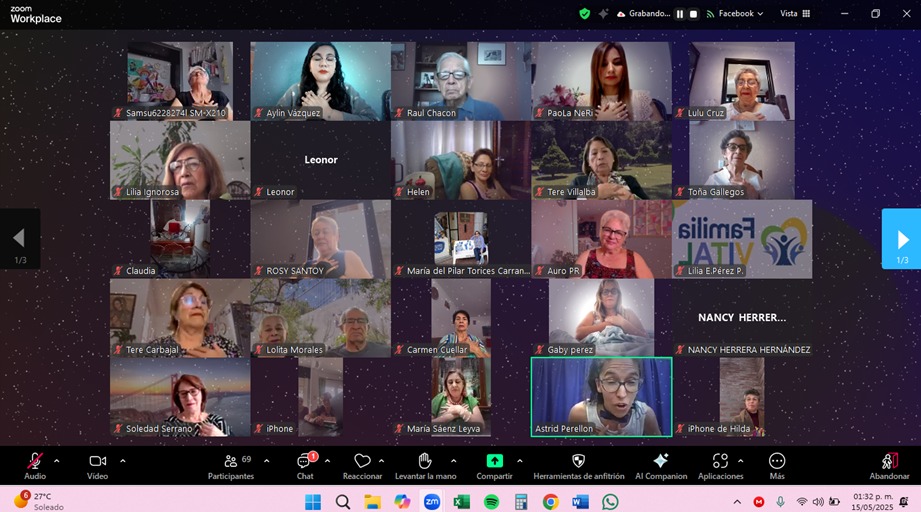
Task: Expand the audio options arrow
Action: [x=57, y=461]
